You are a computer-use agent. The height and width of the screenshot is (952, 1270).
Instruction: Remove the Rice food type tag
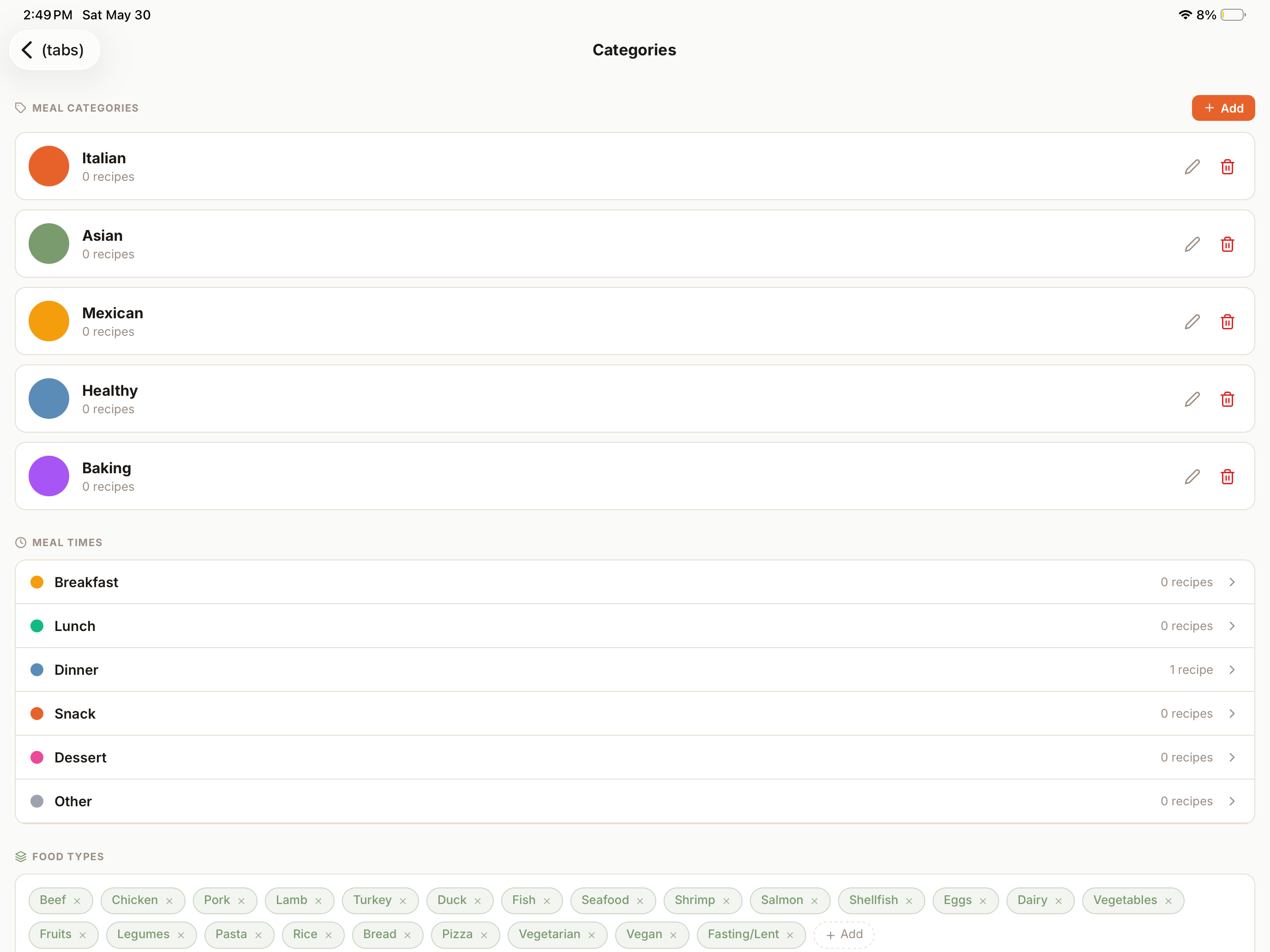coord(329,935)
